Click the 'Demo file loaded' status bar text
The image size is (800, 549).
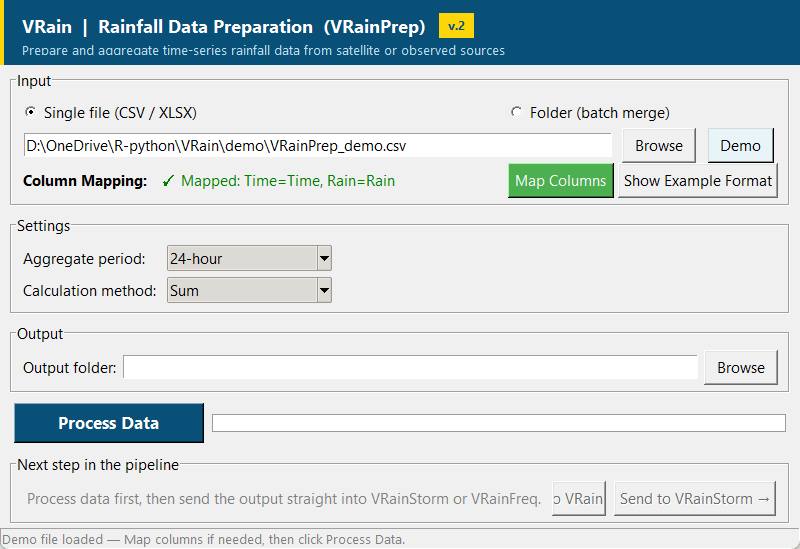coord(204,539)
